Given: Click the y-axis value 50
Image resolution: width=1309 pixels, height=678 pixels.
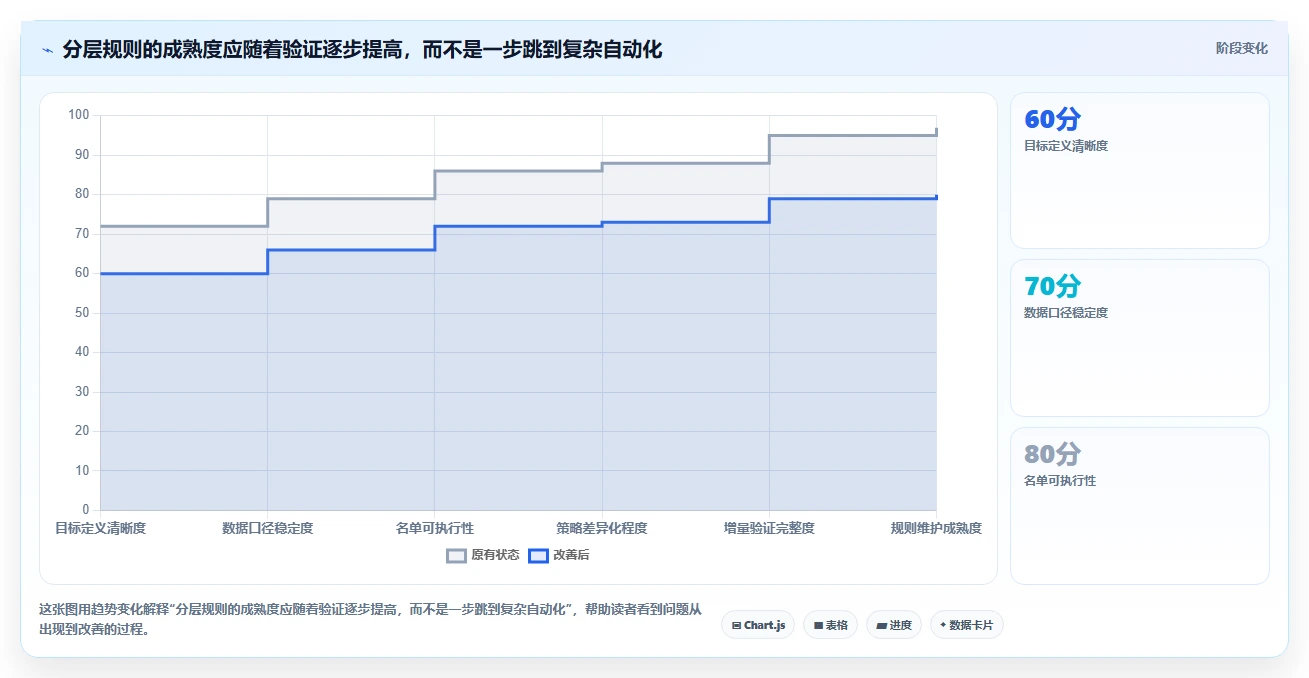Looking at the screenshot, I should (x=82, y=313).
